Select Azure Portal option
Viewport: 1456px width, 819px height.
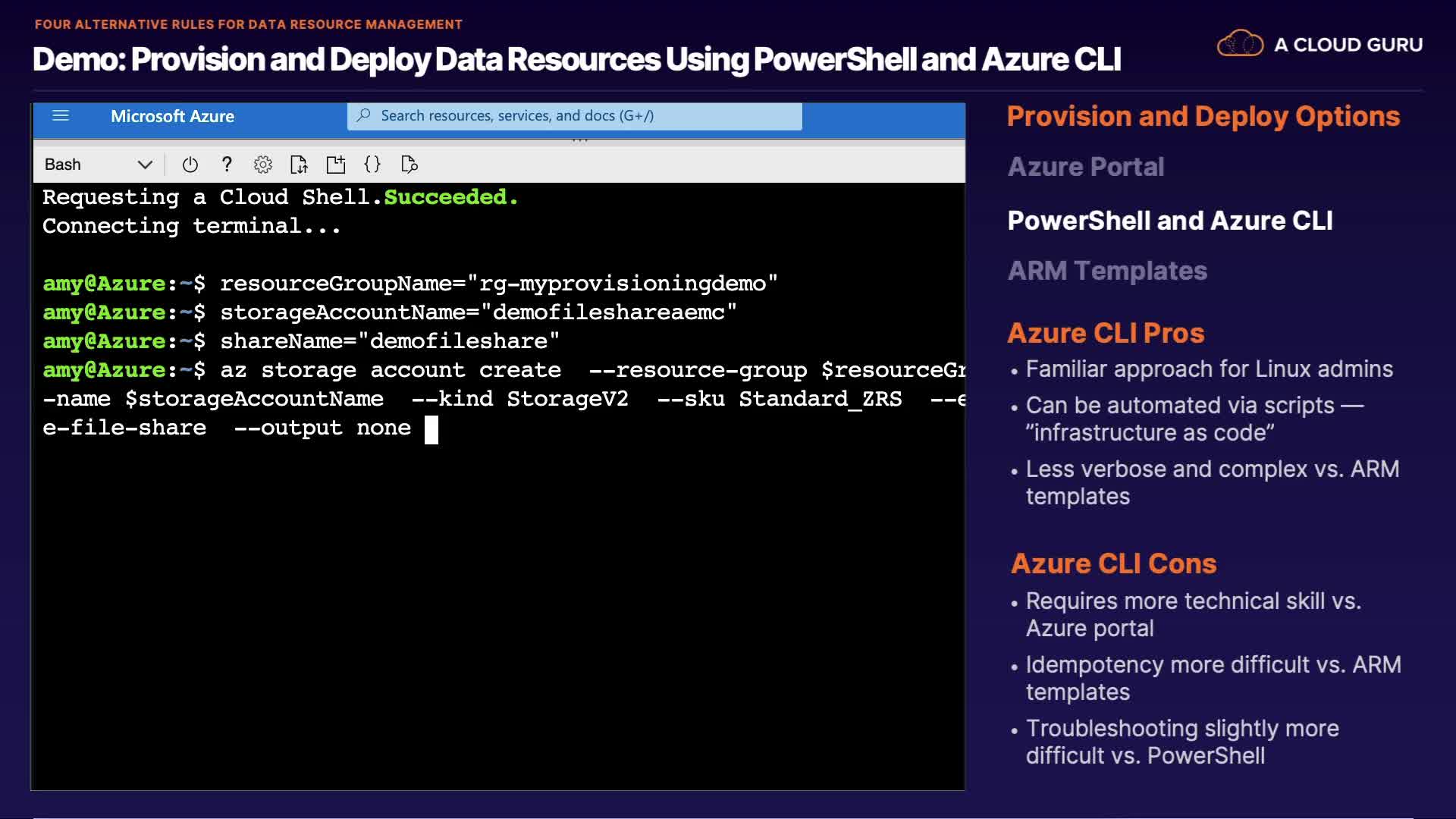pos(1085,167)
